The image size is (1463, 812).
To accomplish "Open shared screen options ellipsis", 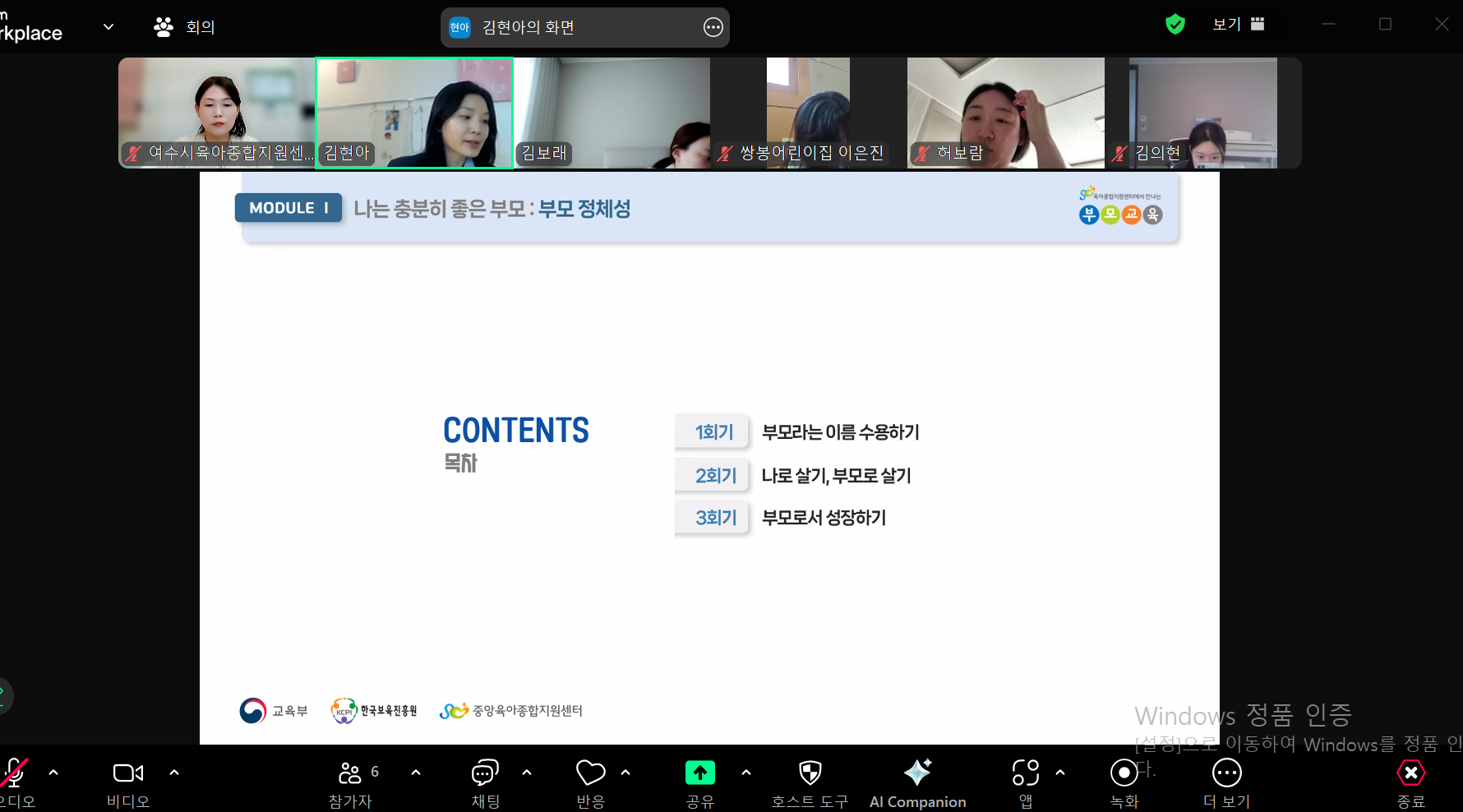I will click(x=713, y=28).
